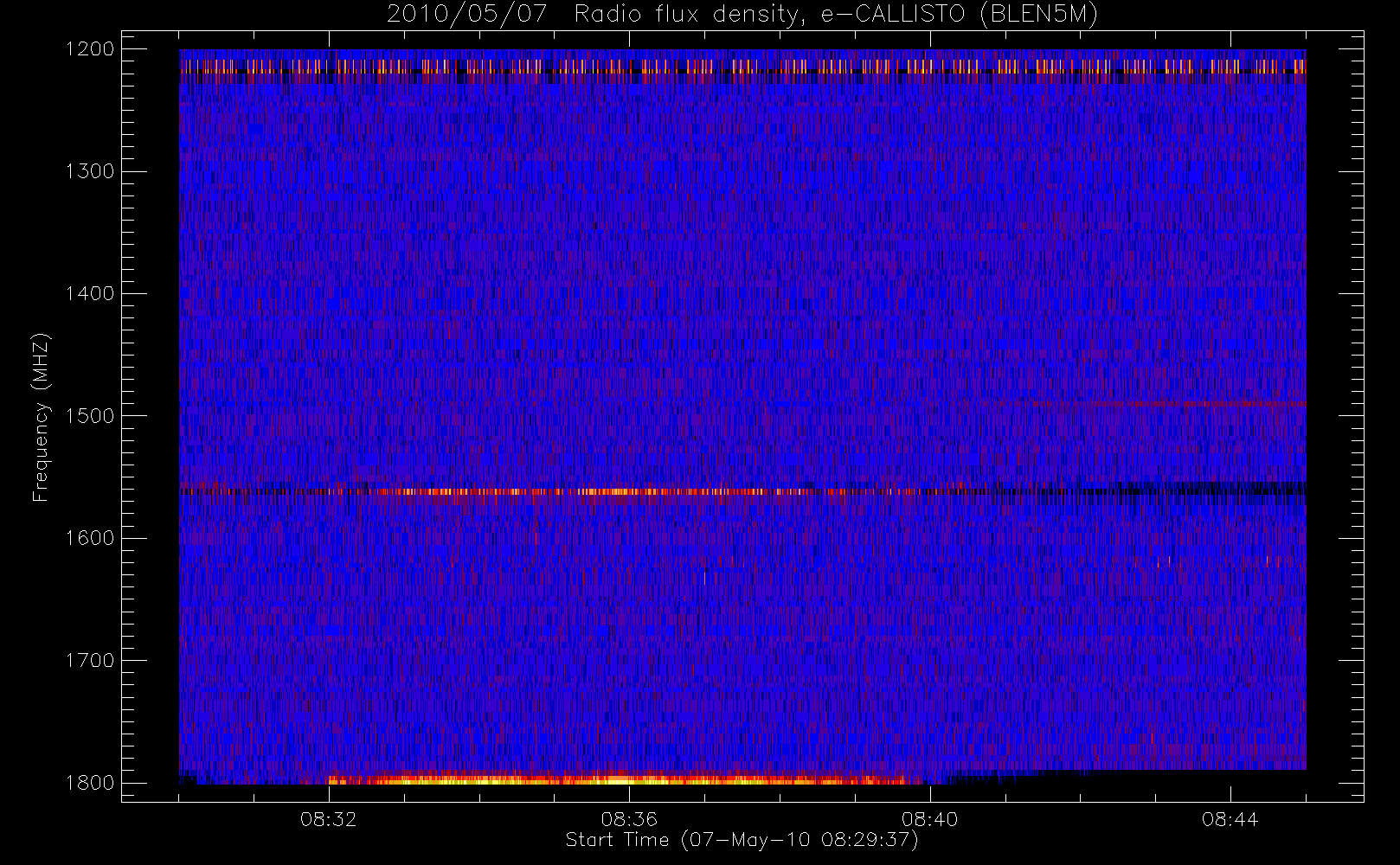Click the 08:36 time tick label

pyautogui.click(x=629, y=819)
